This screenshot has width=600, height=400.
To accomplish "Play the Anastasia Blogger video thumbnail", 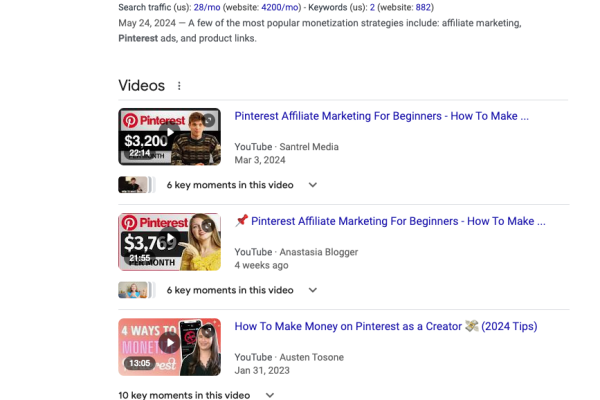I will click(170, 242).
